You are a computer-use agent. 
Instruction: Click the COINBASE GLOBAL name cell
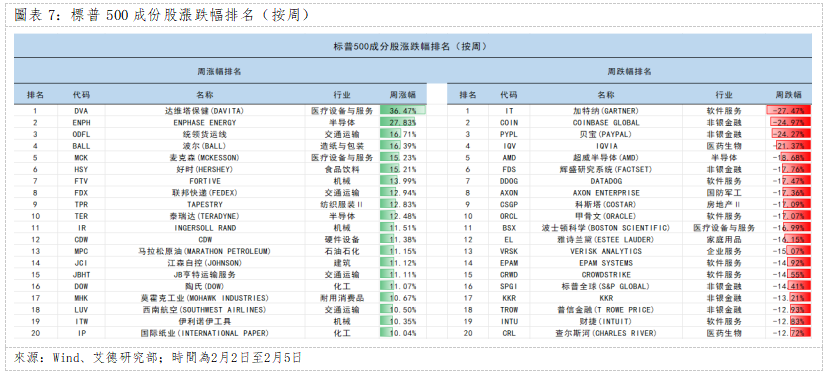click(x=605, y=123)
